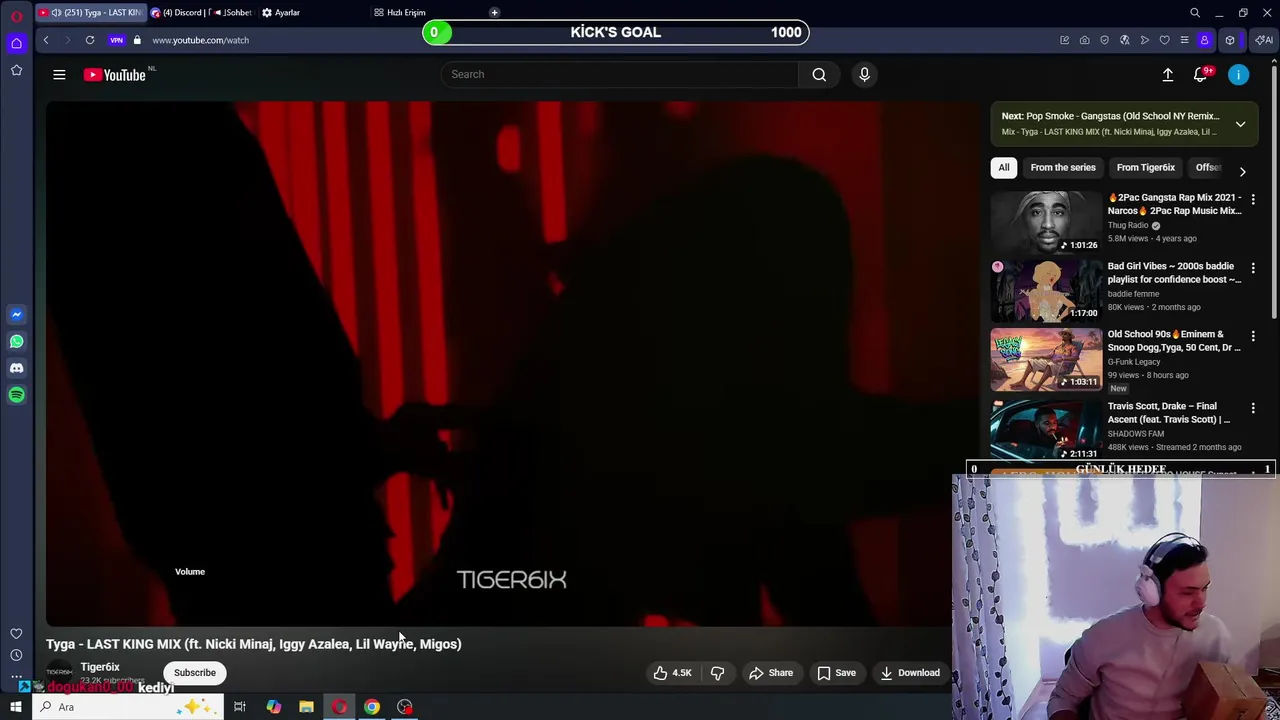Subscribe to Tiger6ix channel
The width and height of the screenshot is (1280, 720).
(x=195, y=673)
